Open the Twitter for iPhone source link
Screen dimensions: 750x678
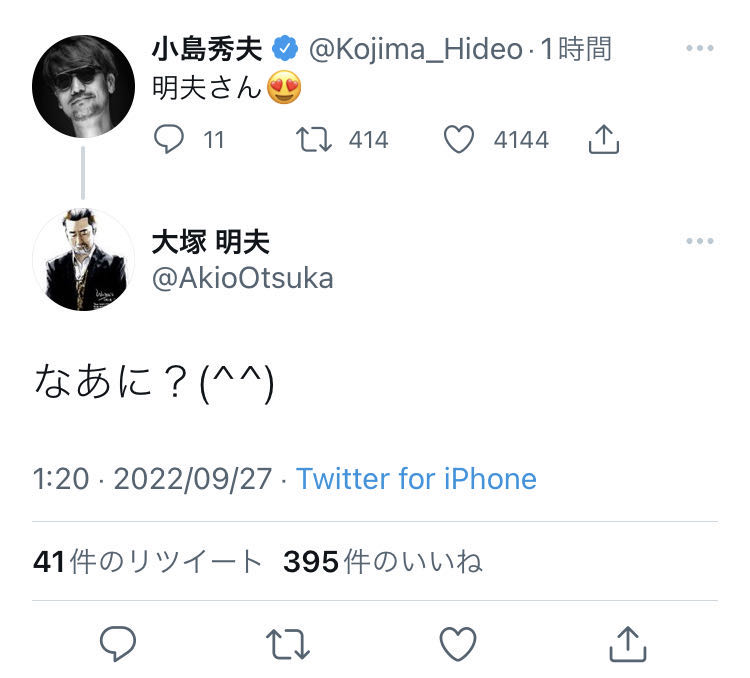[416, 479]
